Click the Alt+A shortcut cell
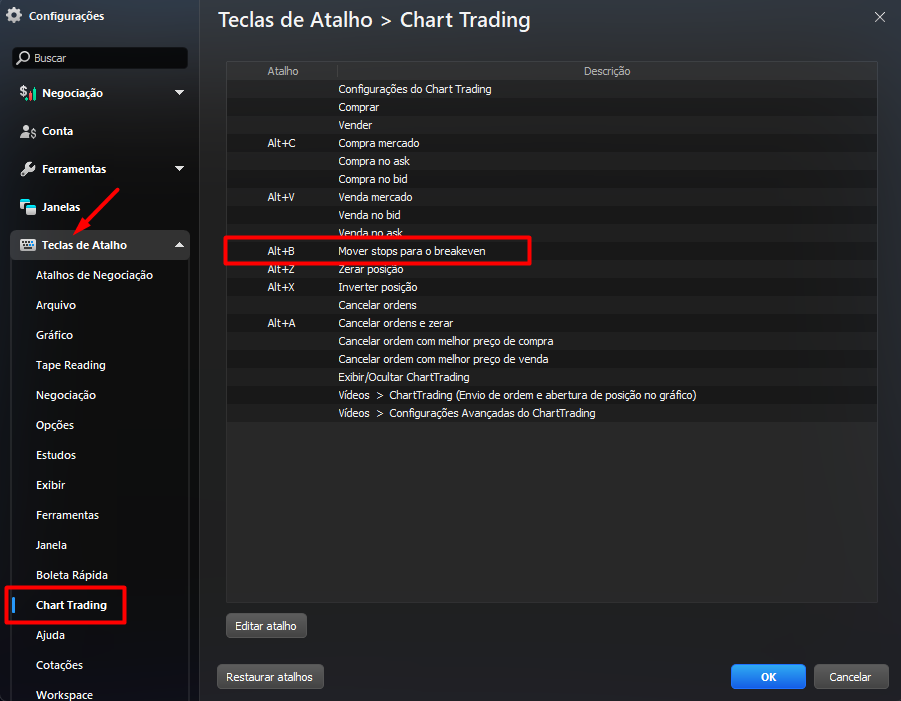The image size is (901, 701). tap(282, 323)
